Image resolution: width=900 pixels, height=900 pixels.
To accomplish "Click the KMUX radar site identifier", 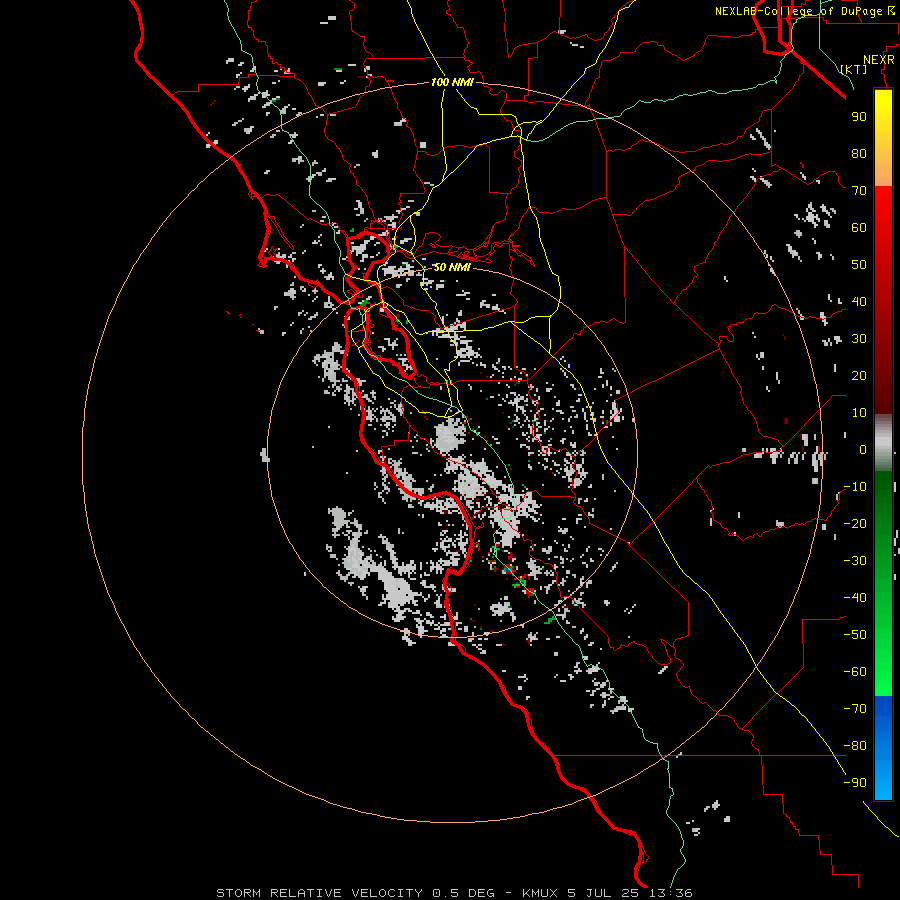I will click(541, 893).
